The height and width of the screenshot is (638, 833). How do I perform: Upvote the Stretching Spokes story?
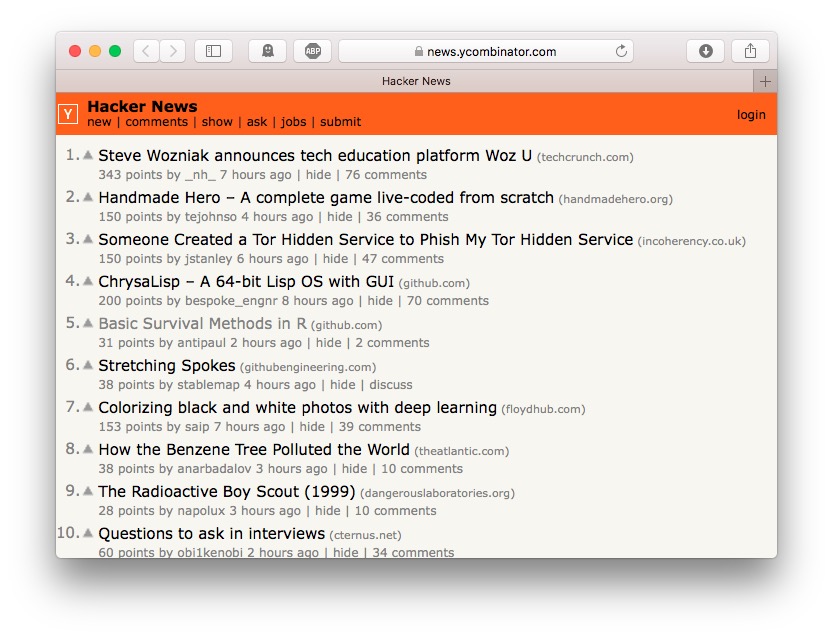[88, 365]
